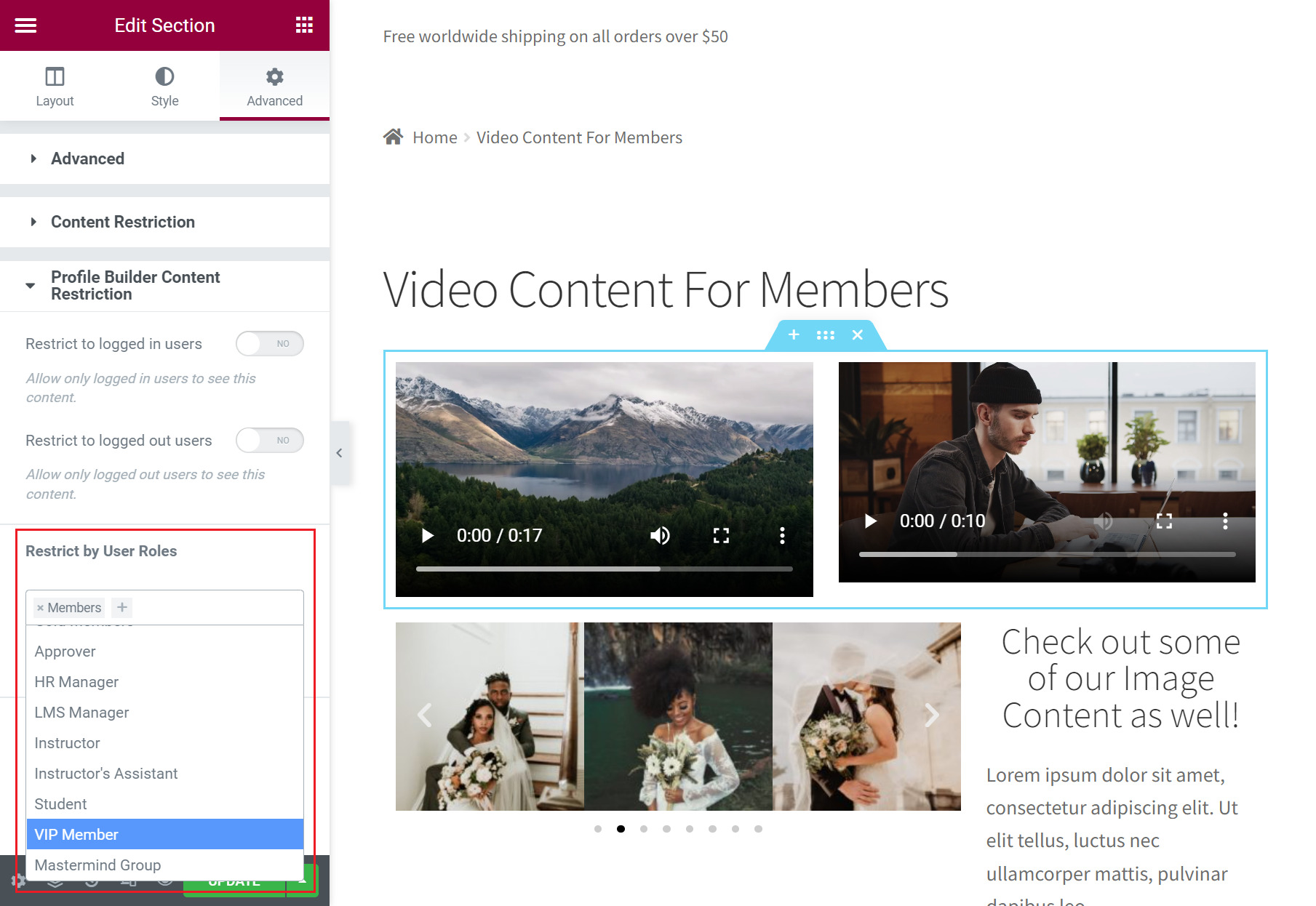Collapse the Elementor side panel

(x=340, y=453)
